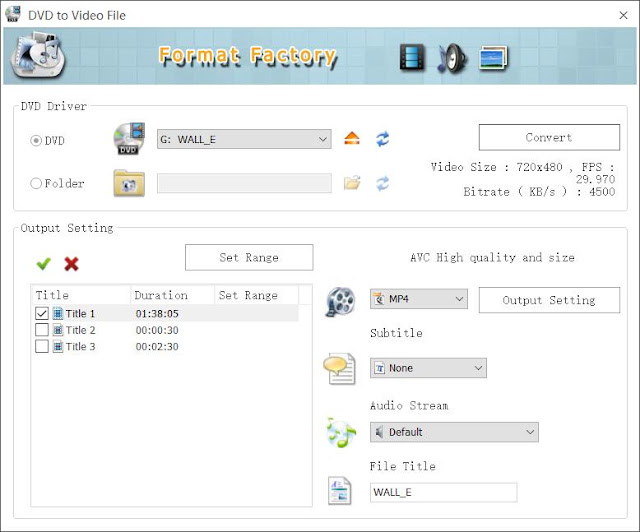
Task: Eject the DVD with the orange eject icon
Action: pos(352,139)
